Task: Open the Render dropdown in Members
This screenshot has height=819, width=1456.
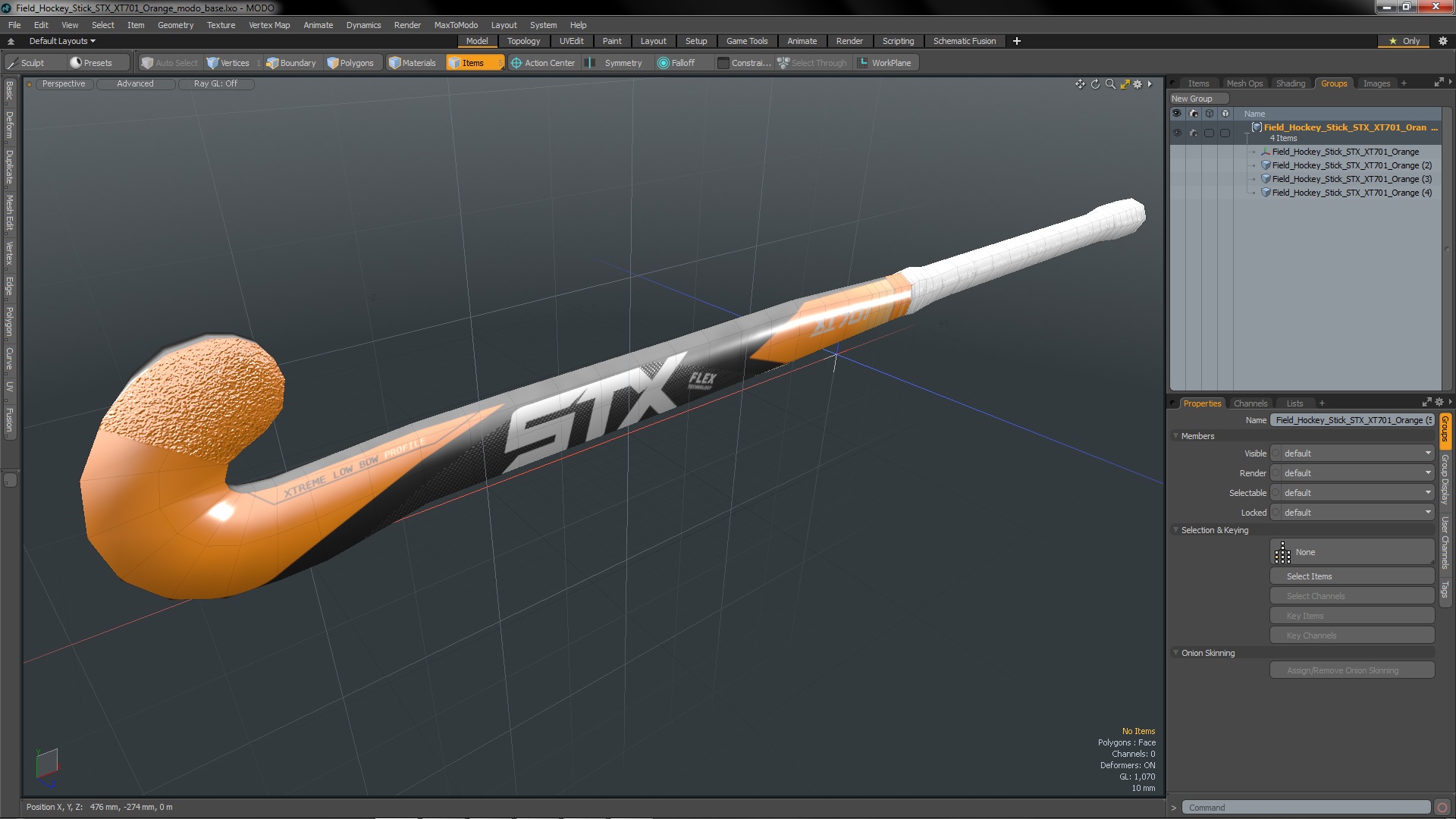Action: point(1352,473)
